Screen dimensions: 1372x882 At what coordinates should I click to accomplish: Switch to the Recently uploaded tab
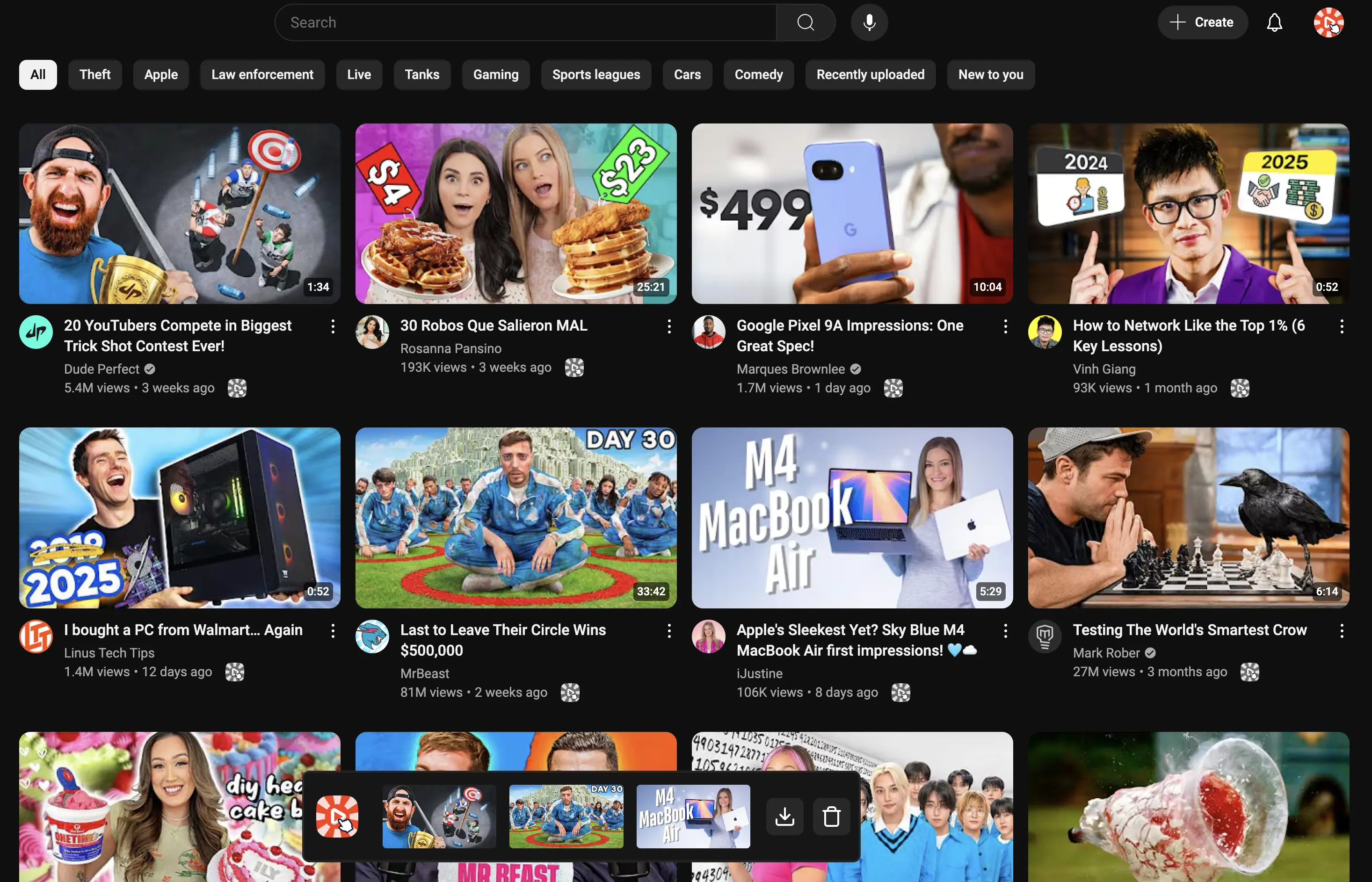870,74
